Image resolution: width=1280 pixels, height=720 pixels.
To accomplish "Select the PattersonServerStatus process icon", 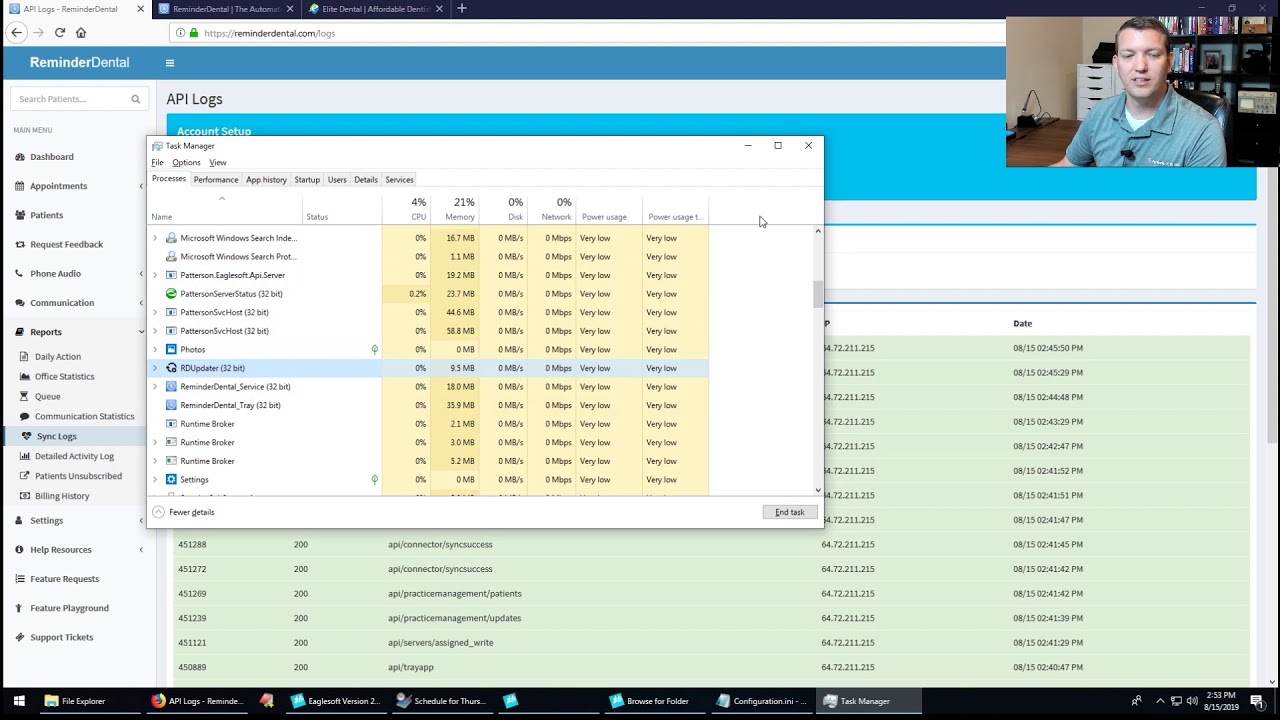I will [171, 294].
